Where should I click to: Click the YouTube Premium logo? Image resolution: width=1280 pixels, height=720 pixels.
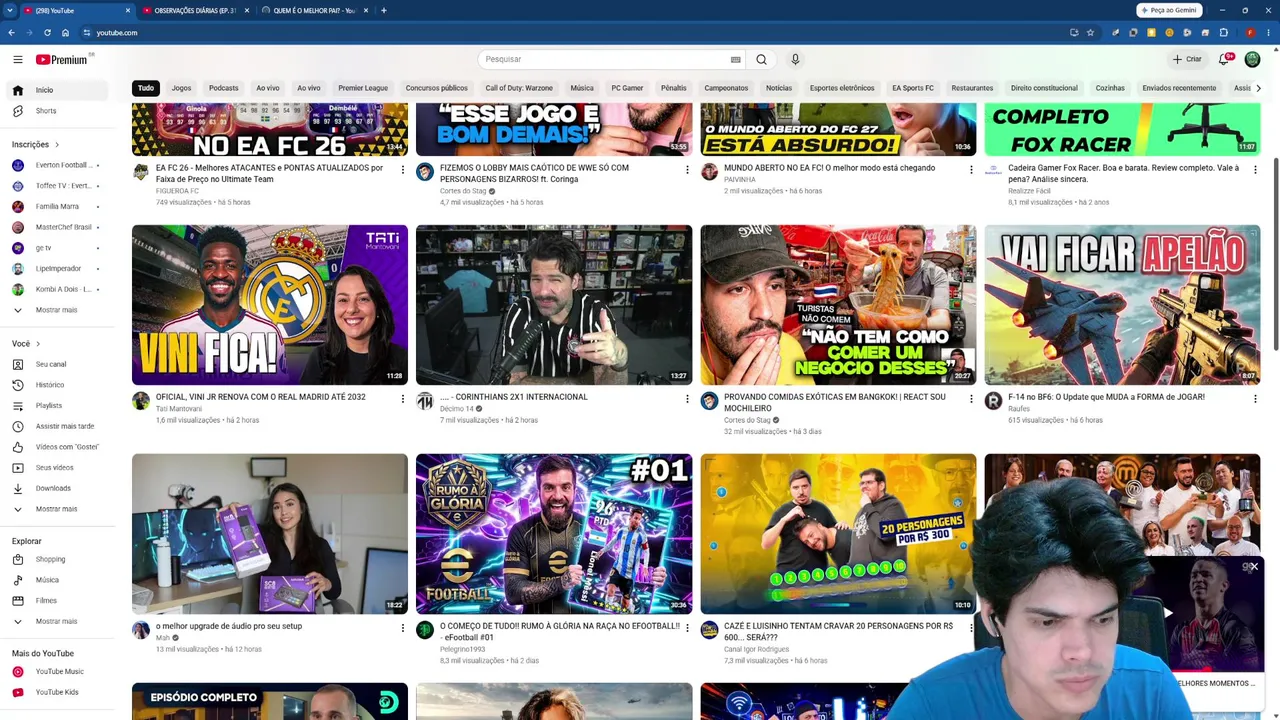click(64, 60)
